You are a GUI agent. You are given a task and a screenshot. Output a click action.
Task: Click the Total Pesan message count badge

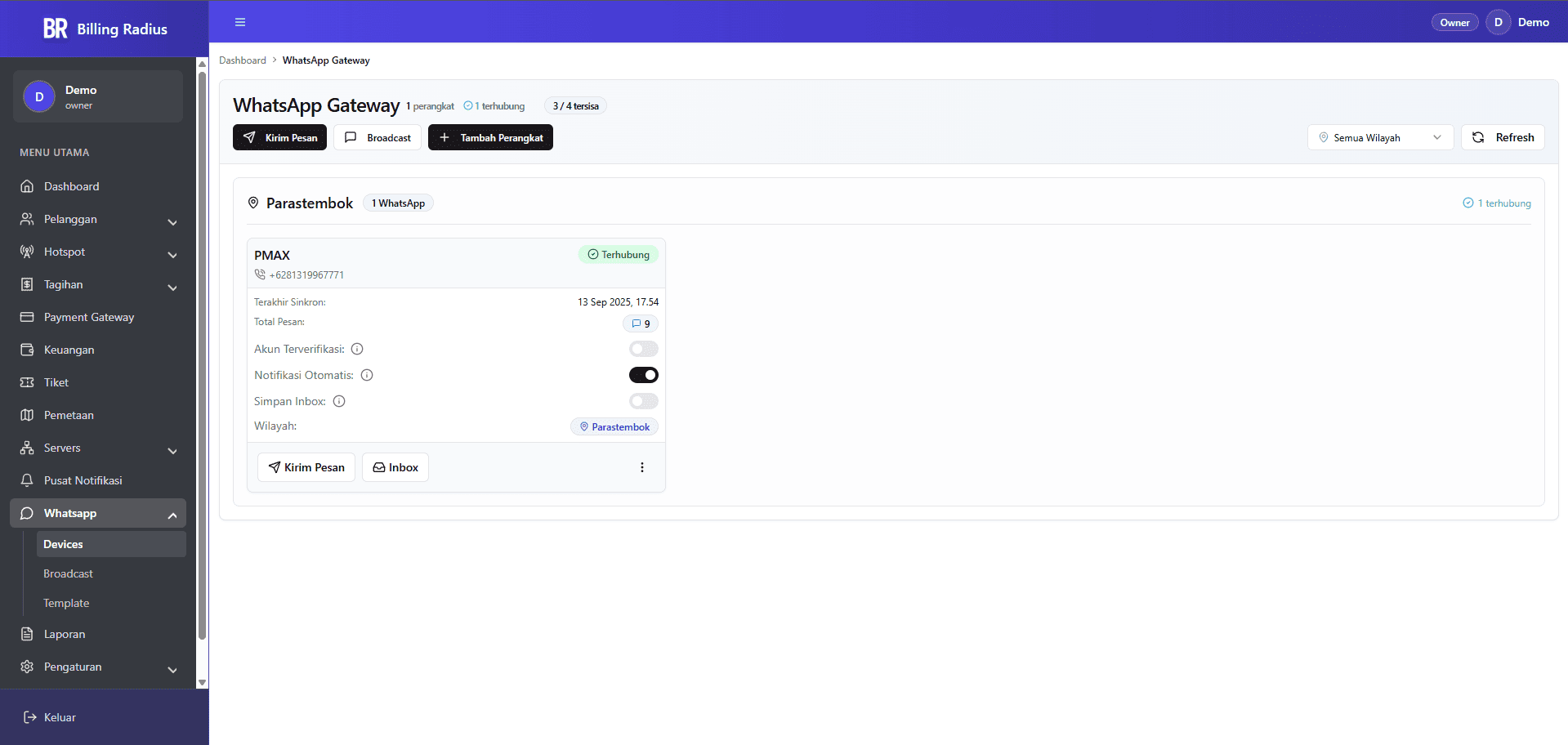(641, 323)
